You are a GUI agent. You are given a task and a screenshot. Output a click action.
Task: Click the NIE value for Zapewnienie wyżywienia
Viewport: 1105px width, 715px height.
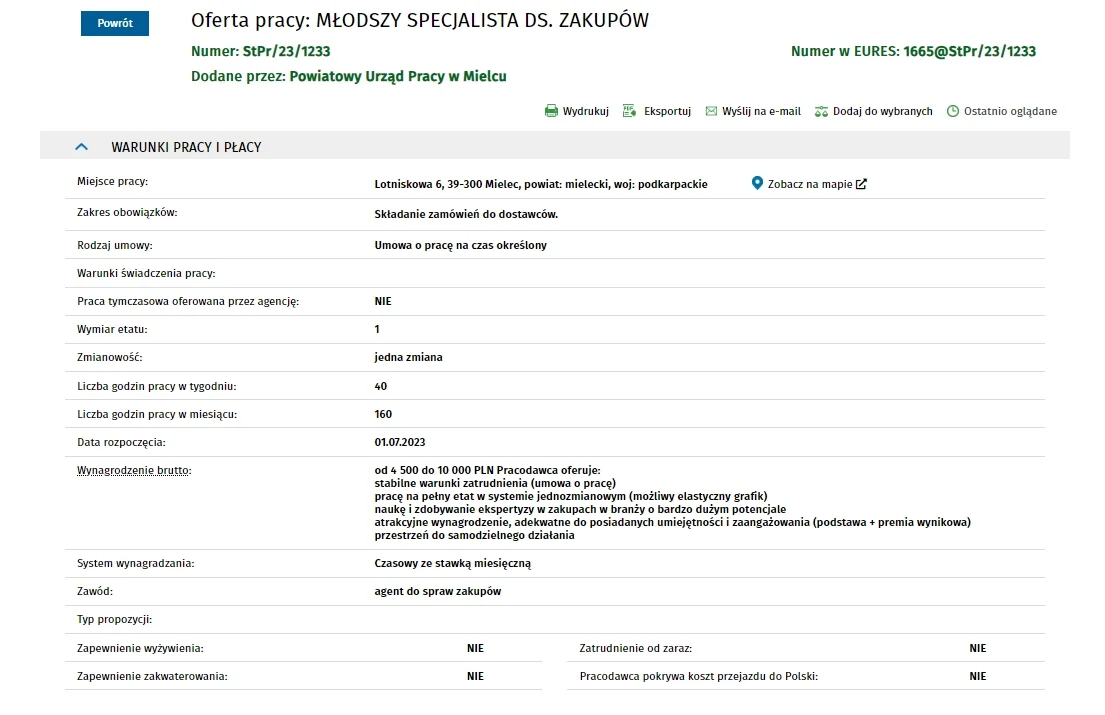(475, 648)
